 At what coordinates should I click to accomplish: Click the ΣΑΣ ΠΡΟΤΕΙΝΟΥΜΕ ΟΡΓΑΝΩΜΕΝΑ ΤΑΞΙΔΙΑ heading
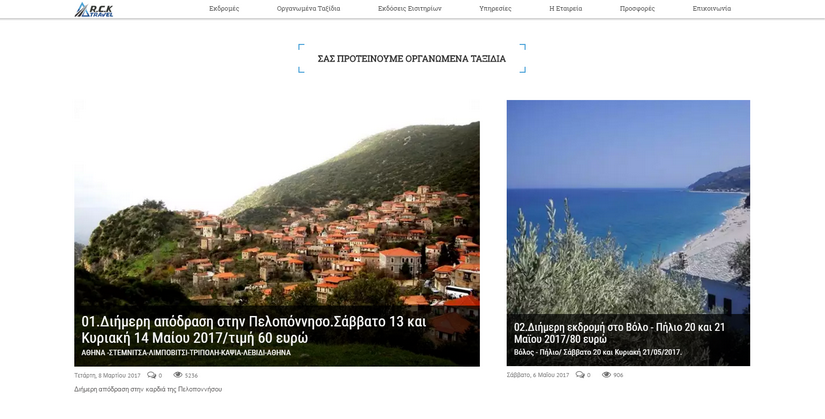point(411,58)
